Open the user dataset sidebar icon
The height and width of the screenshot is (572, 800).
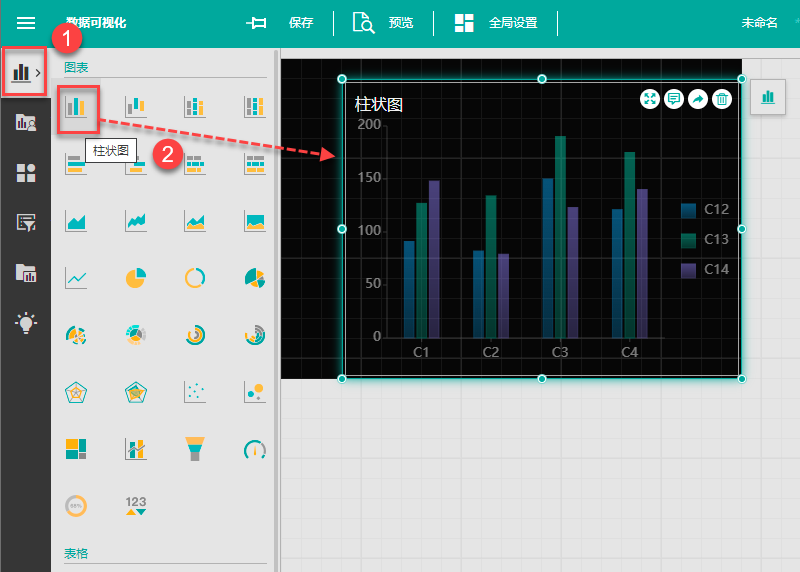26,122
